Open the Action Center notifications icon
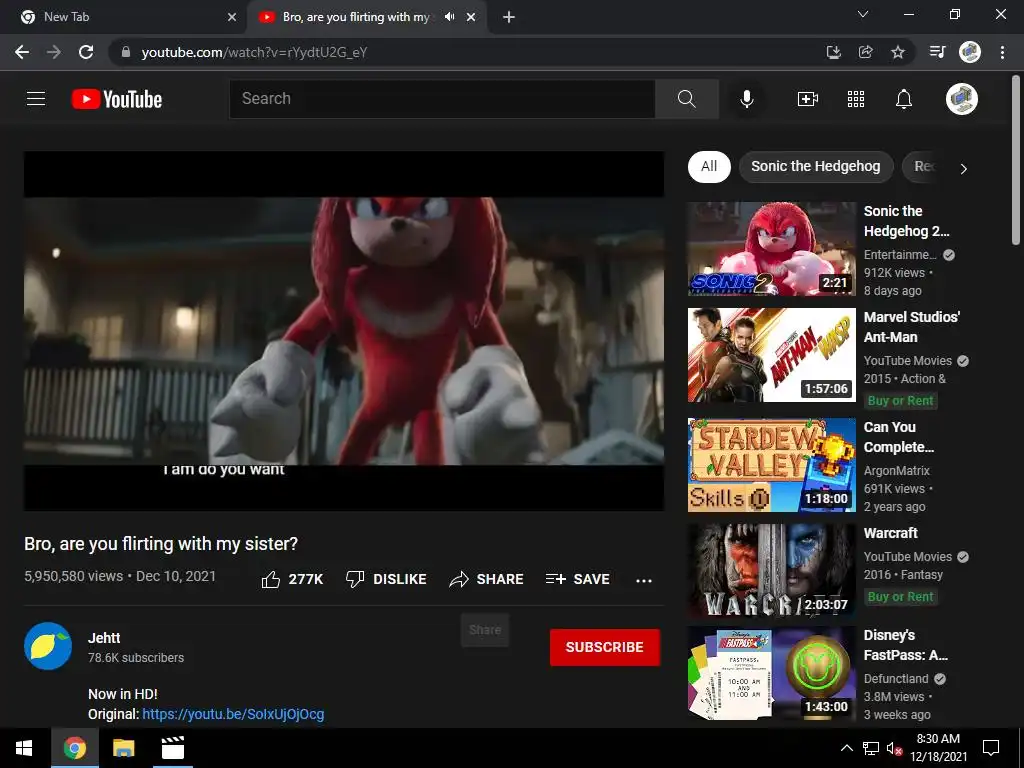 pyautogui.click(x=991, y=748)
